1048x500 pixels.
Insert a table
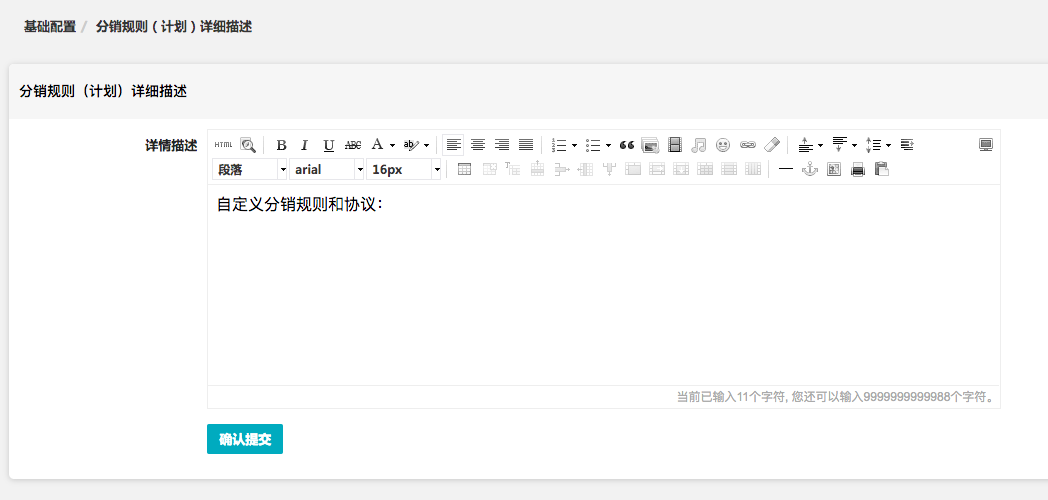(x=464, y=169)
